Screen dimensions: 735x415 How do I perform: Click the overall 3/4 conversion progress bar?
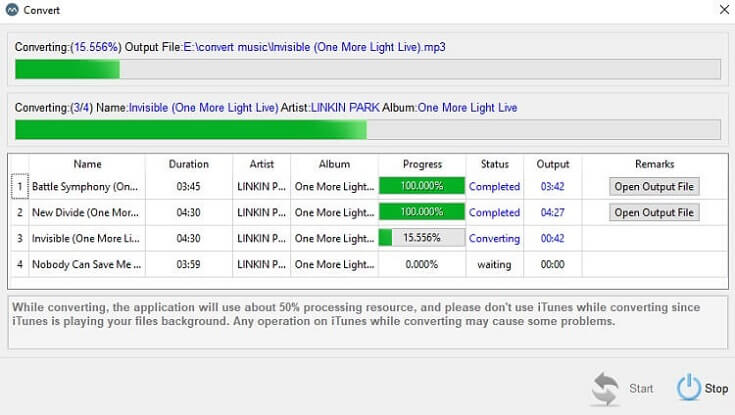(367, 130)
